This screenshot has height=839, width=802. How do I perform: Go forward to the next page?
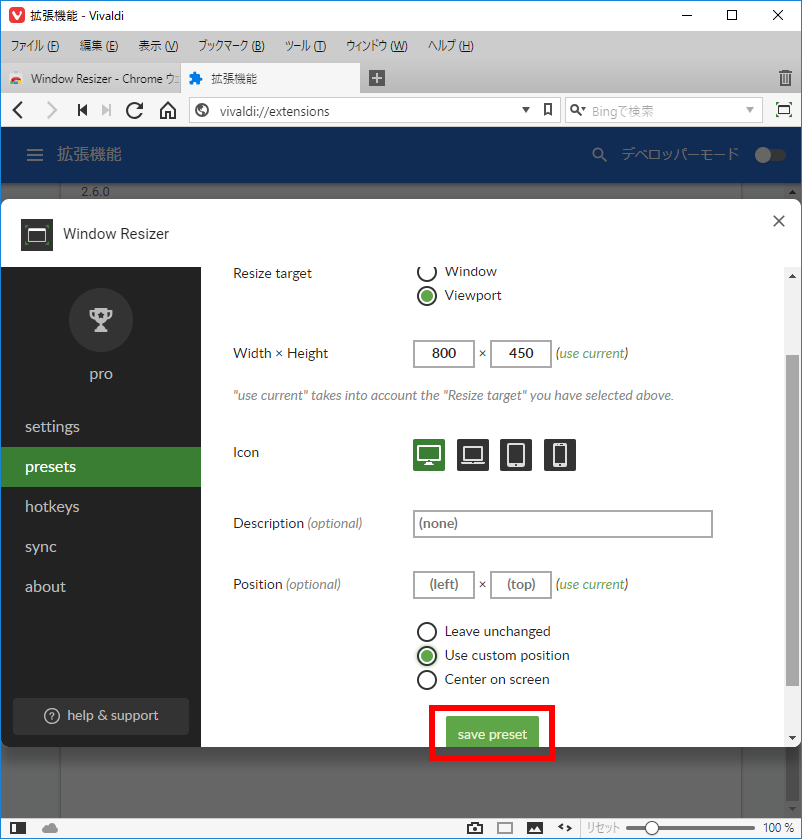[x=51, y=111]
